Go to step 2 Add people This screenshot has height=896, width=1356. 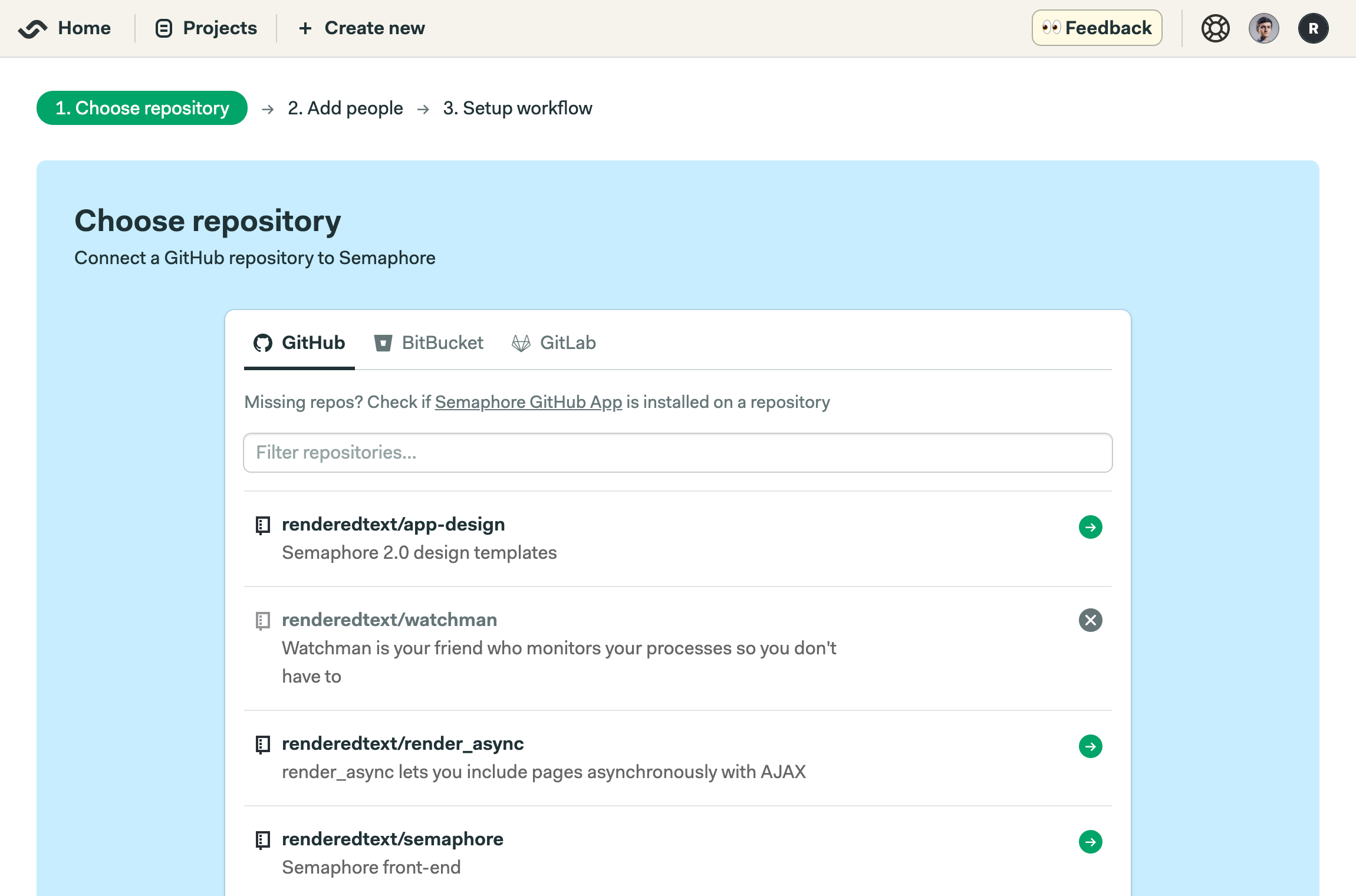pos(345,108)
